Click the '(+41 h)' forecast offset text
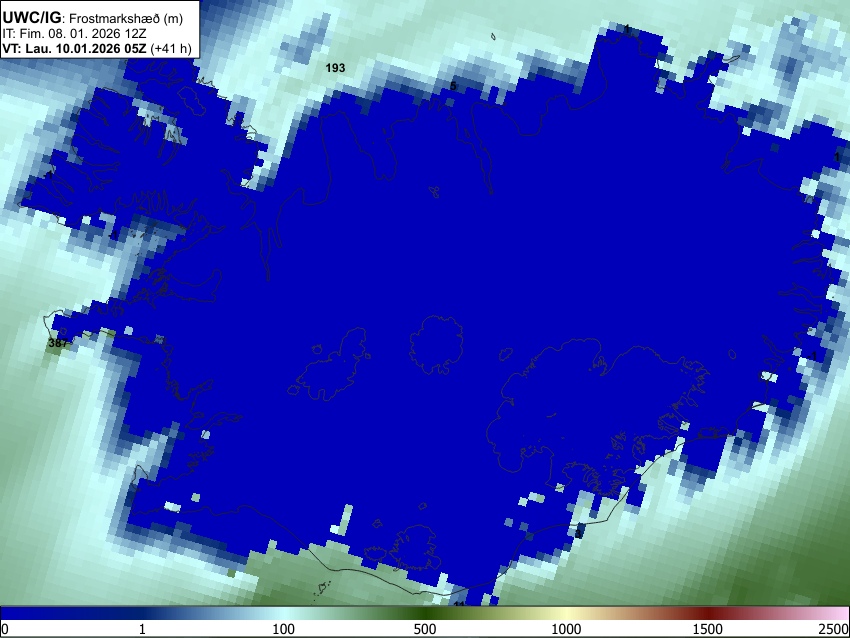 point(170,48)
